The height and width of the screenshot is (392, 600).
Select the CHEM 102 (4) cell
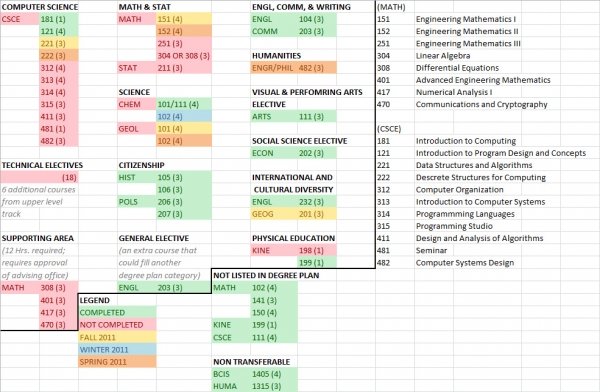coord(184,117)
